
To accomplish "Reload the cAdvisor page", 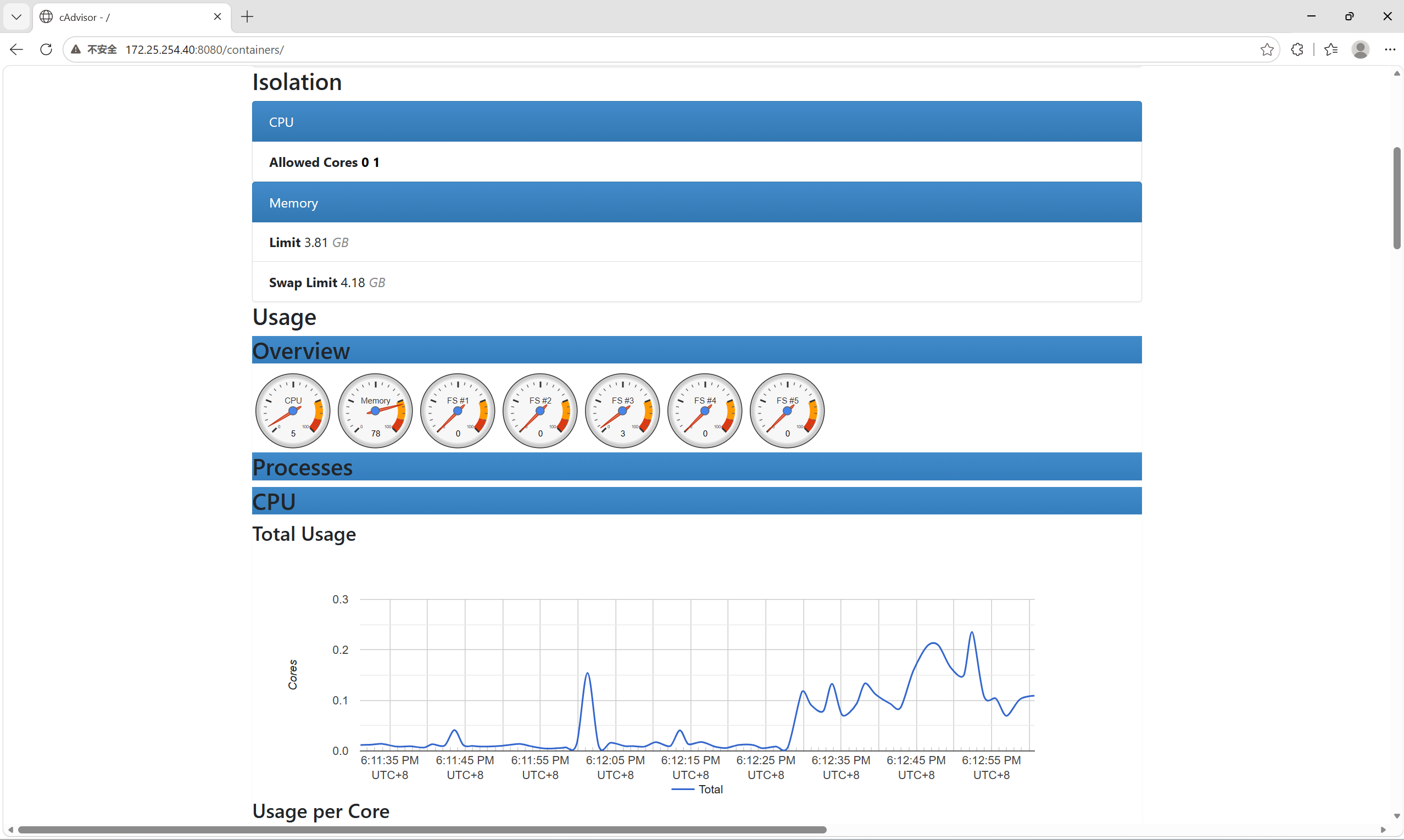I will [x=47, y=50].
